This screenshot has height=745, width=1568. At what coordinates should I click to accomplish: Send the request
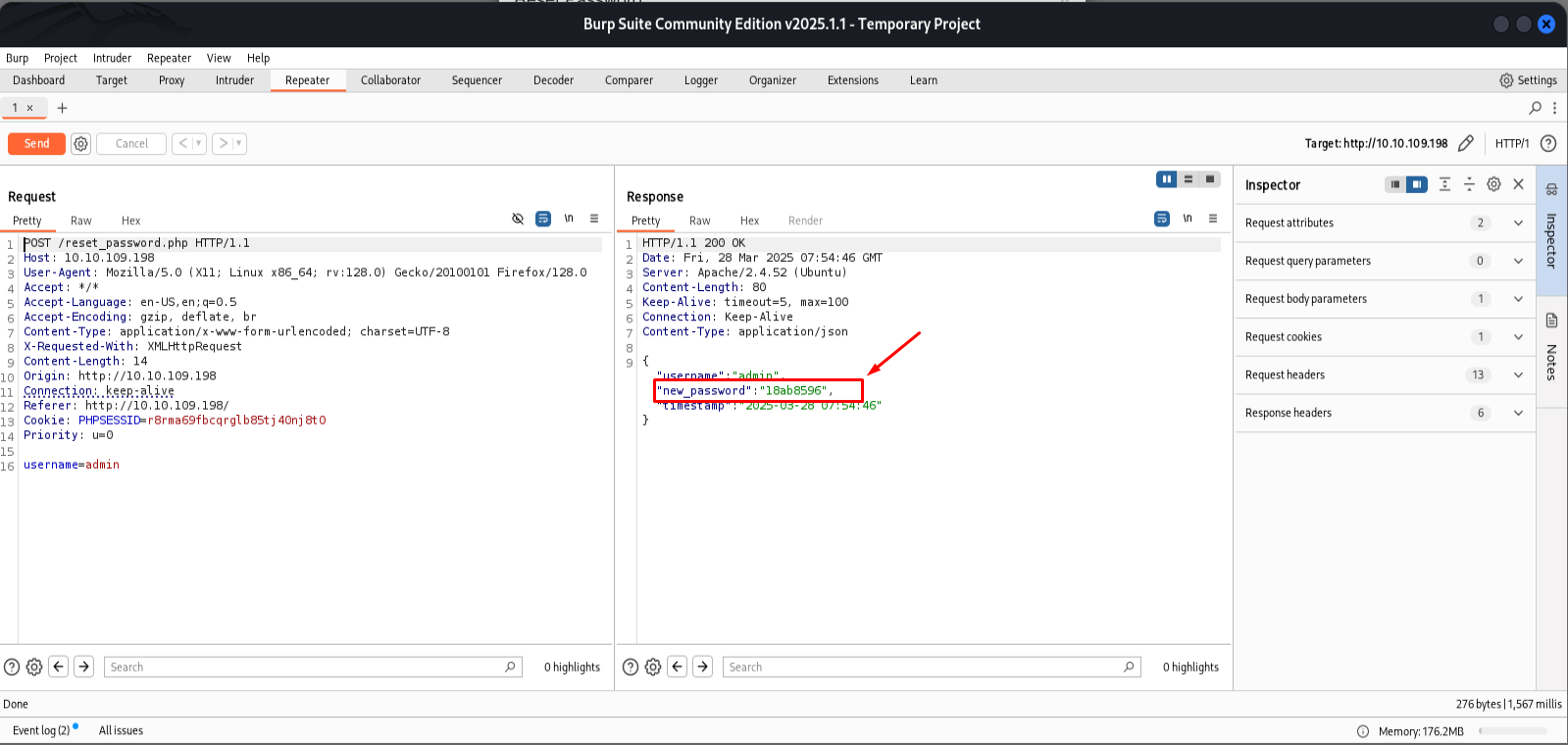click(x=36, y=143)
